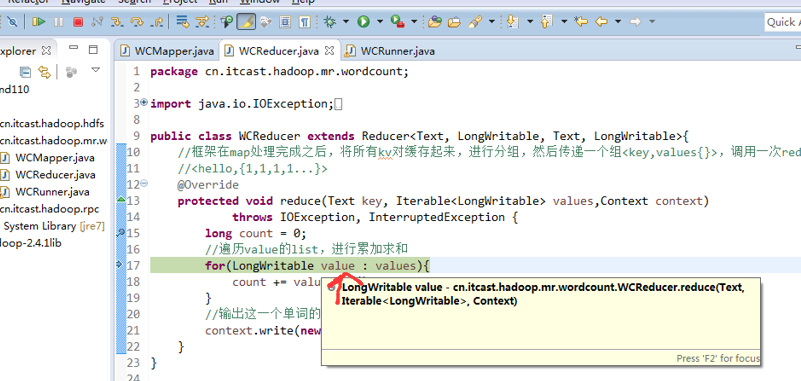Open the Search flashlight dropdown arrow

coord(491,22)
